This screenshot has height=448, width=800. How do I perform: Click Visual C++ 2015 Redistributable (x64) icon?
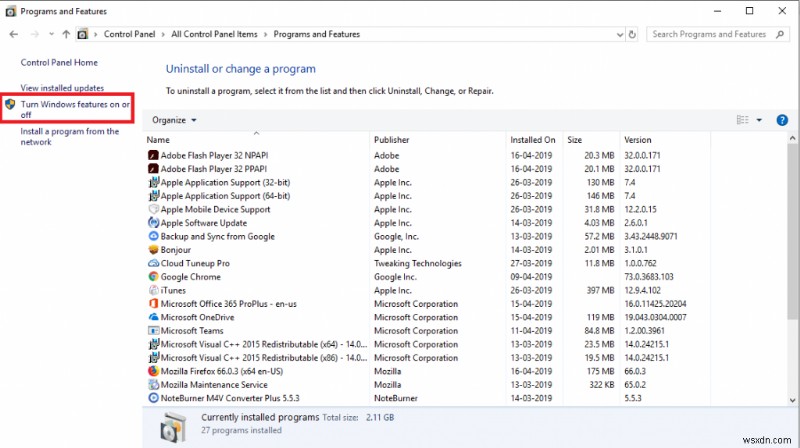(x=153, y=344)
